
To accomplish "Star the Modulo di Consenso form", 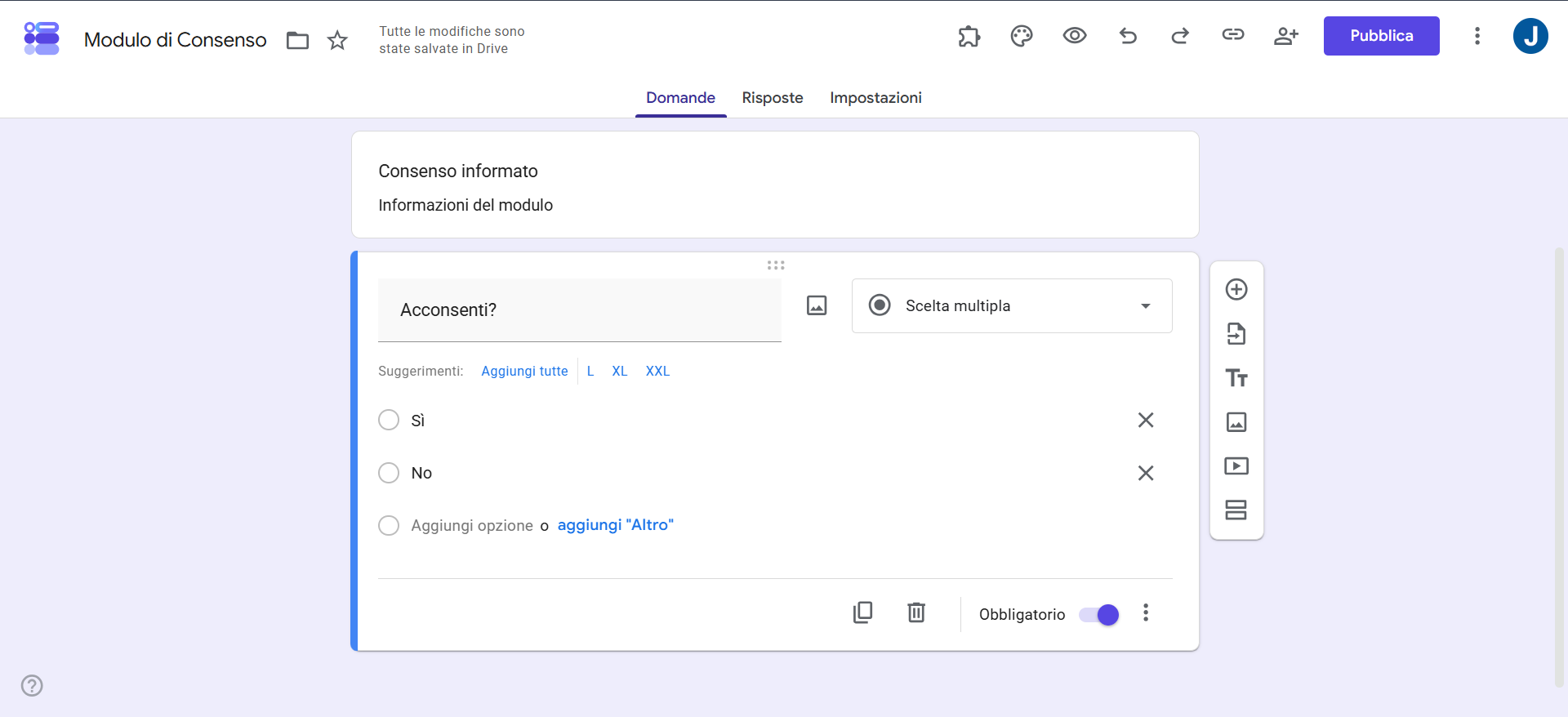I will pyautogui.click(x=337, y=40).
